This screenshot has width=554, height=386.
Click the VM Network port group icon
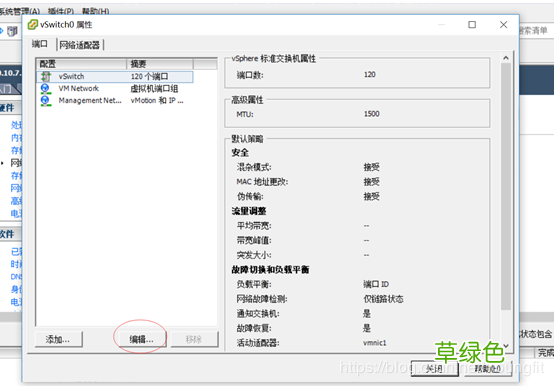click(45, 88)
